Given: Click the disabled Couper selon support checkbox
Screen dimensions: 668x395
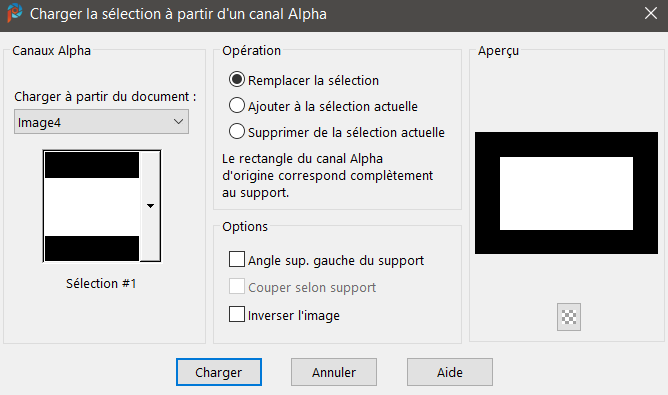Looking at the screenshot, I should 237,286.
